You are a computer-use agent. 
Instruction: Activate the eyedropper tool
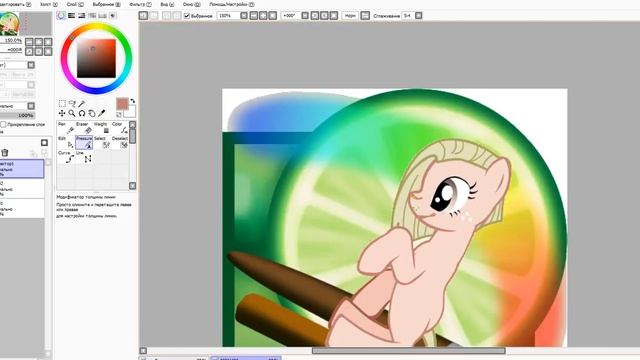click(102, 113)
